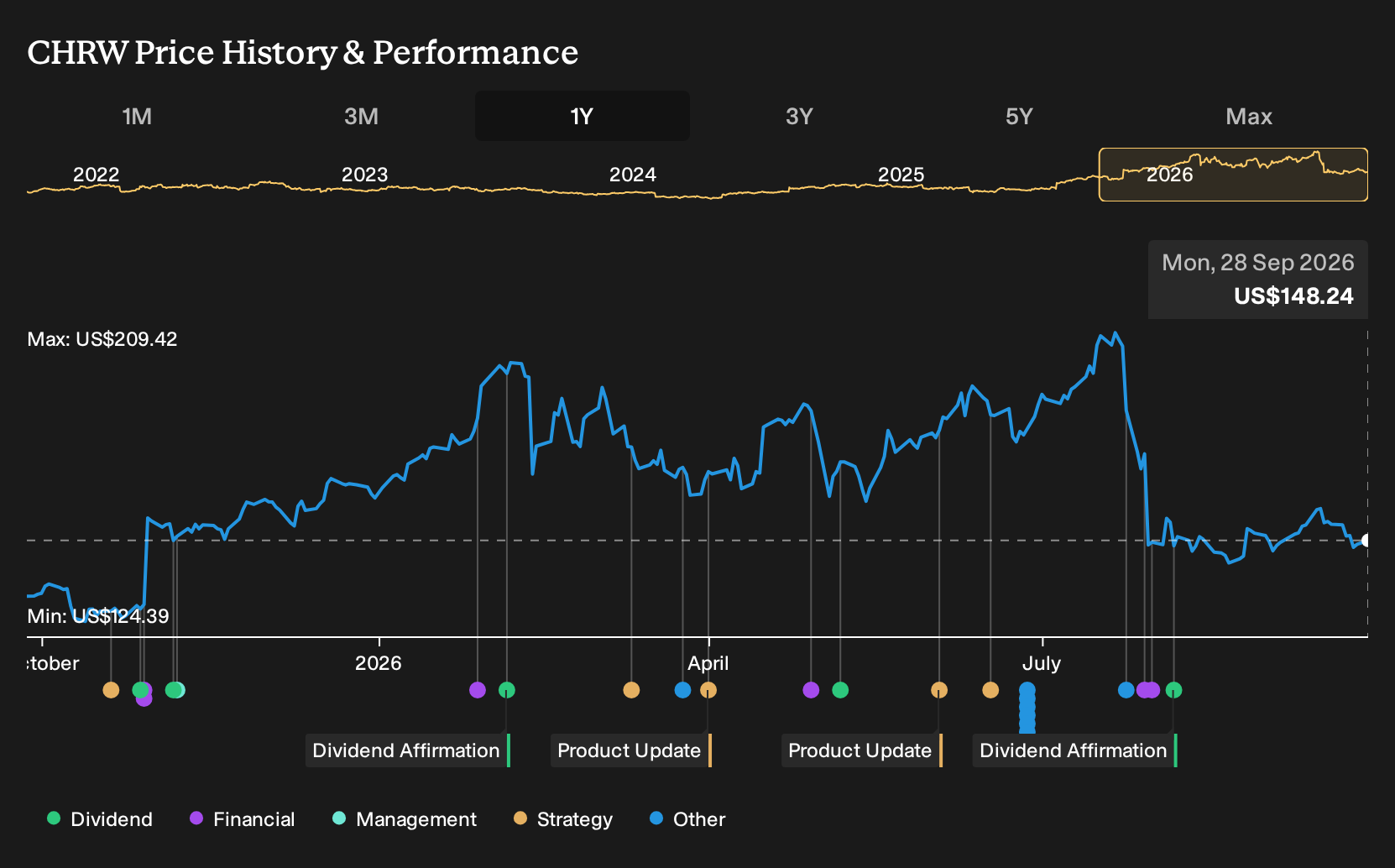Switch to 5Y range tab
Viewport: 1395px width, 868px height.
(x=1019, y=116)
